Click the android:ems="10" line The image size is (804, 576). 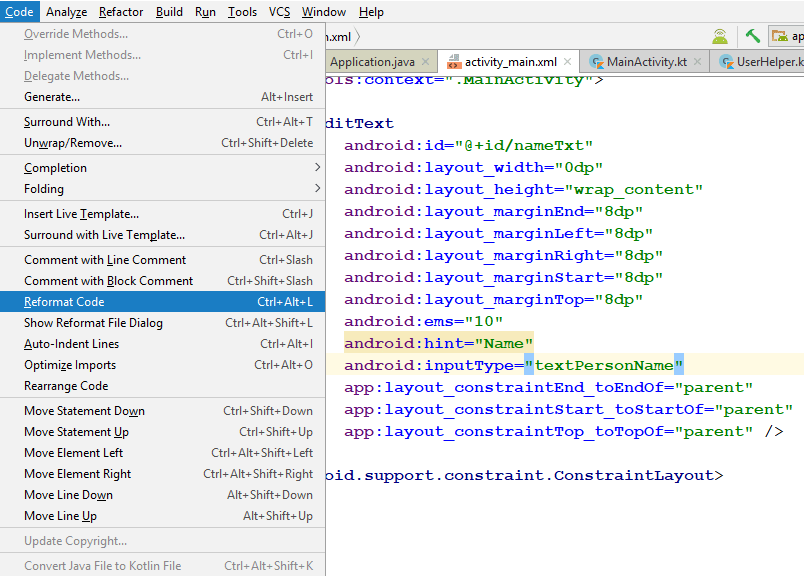pos(423,322)
